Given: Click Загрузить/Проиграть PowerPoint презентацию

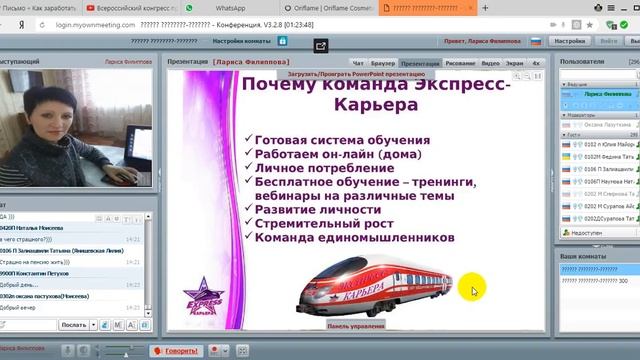Looking at the screenshot, I should [x=356, y=74].
